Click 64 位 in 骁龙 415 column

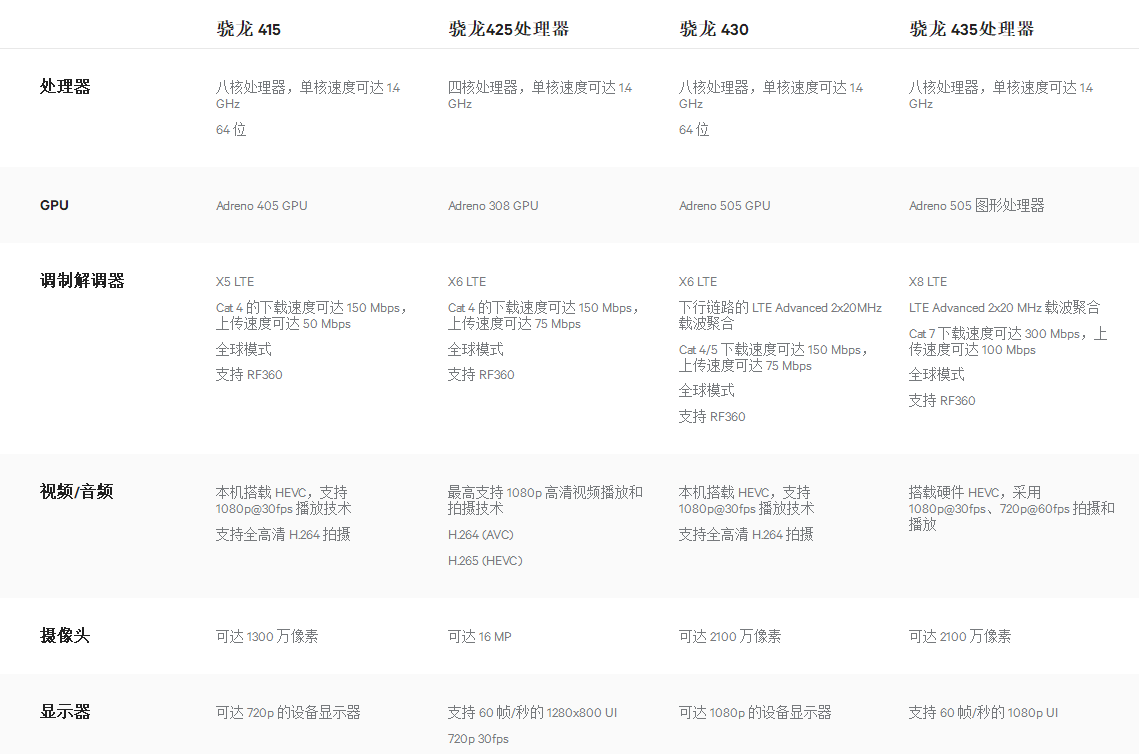231,129
